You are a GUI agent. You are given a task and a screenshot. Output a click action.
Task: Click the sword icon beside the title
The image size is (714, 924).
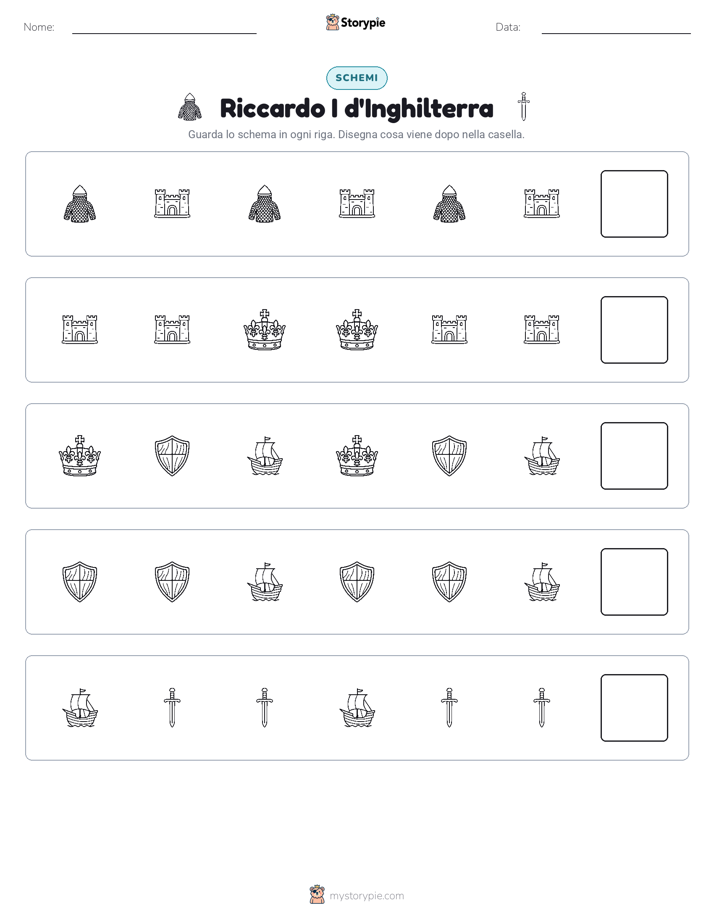[x=523, y=107]
